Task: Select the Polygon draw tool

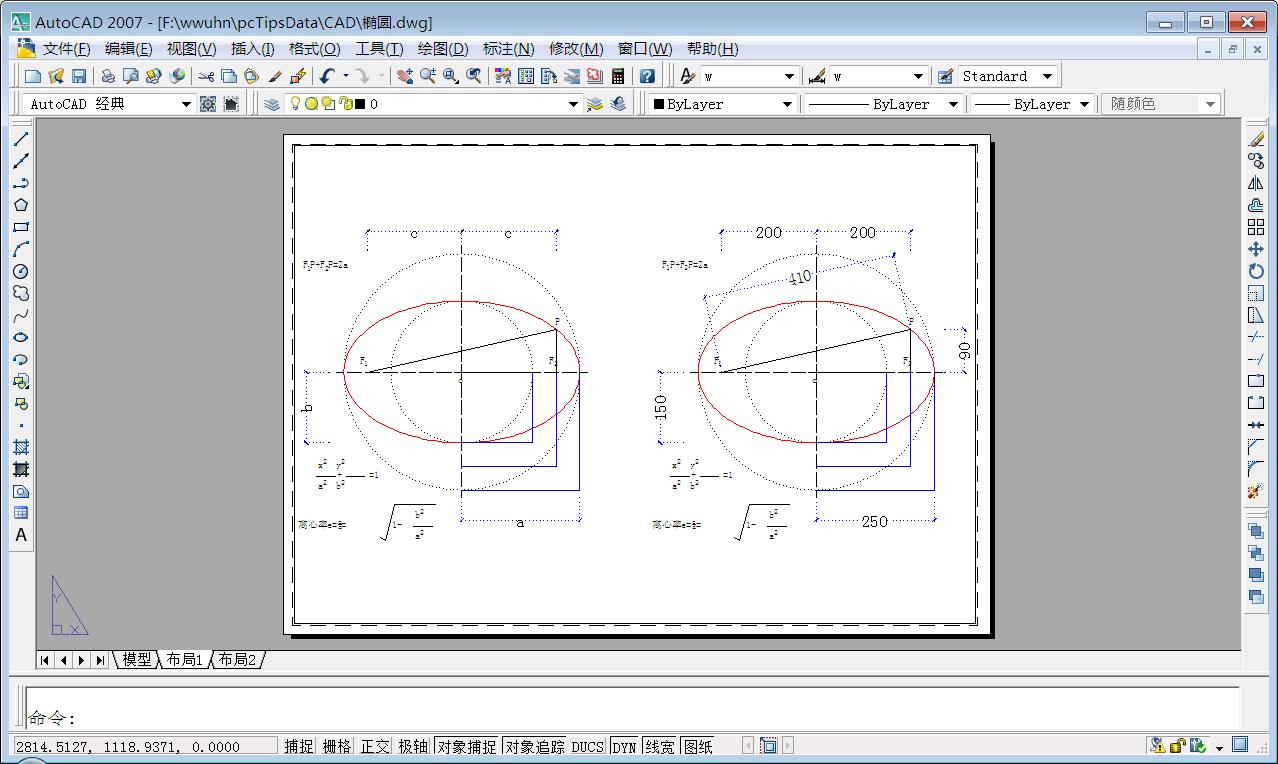Action: [x=20, y=205]
